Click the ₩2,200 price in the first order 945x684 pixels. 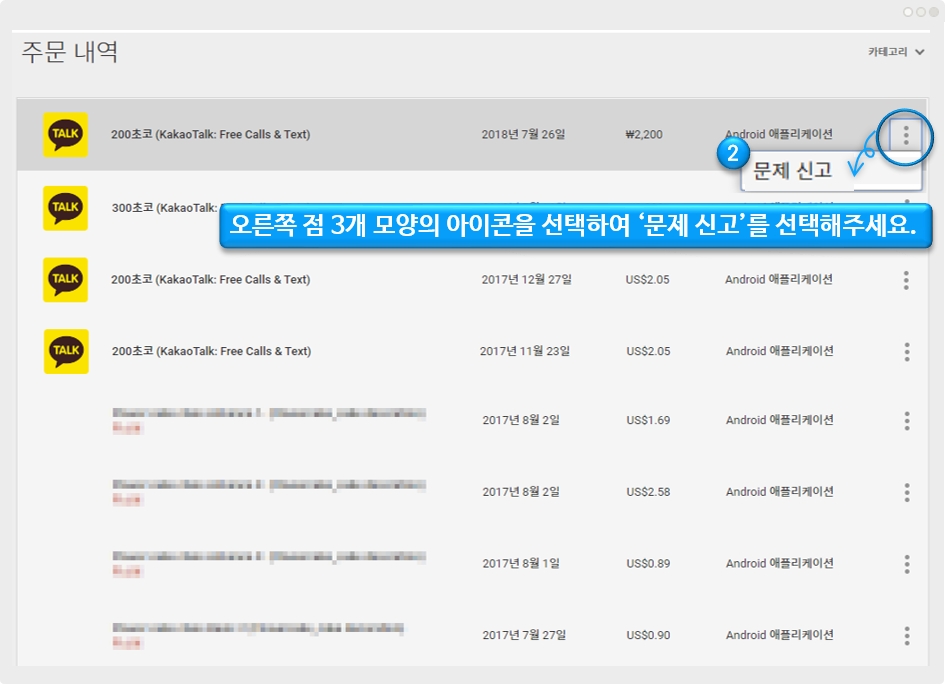tap(644, 135)
